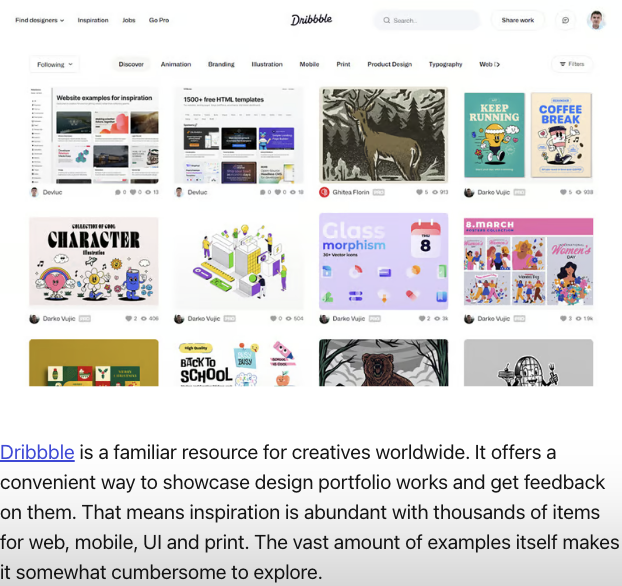This screenshot has height=586, width=622.
Task: Like the isometric illustration shot via heart
Action: tap(273, 318)
